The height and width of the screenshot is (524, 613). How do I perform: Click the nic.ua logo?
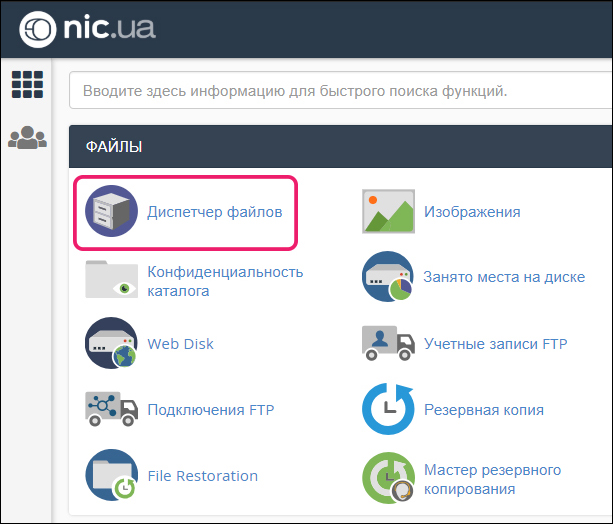85,27
